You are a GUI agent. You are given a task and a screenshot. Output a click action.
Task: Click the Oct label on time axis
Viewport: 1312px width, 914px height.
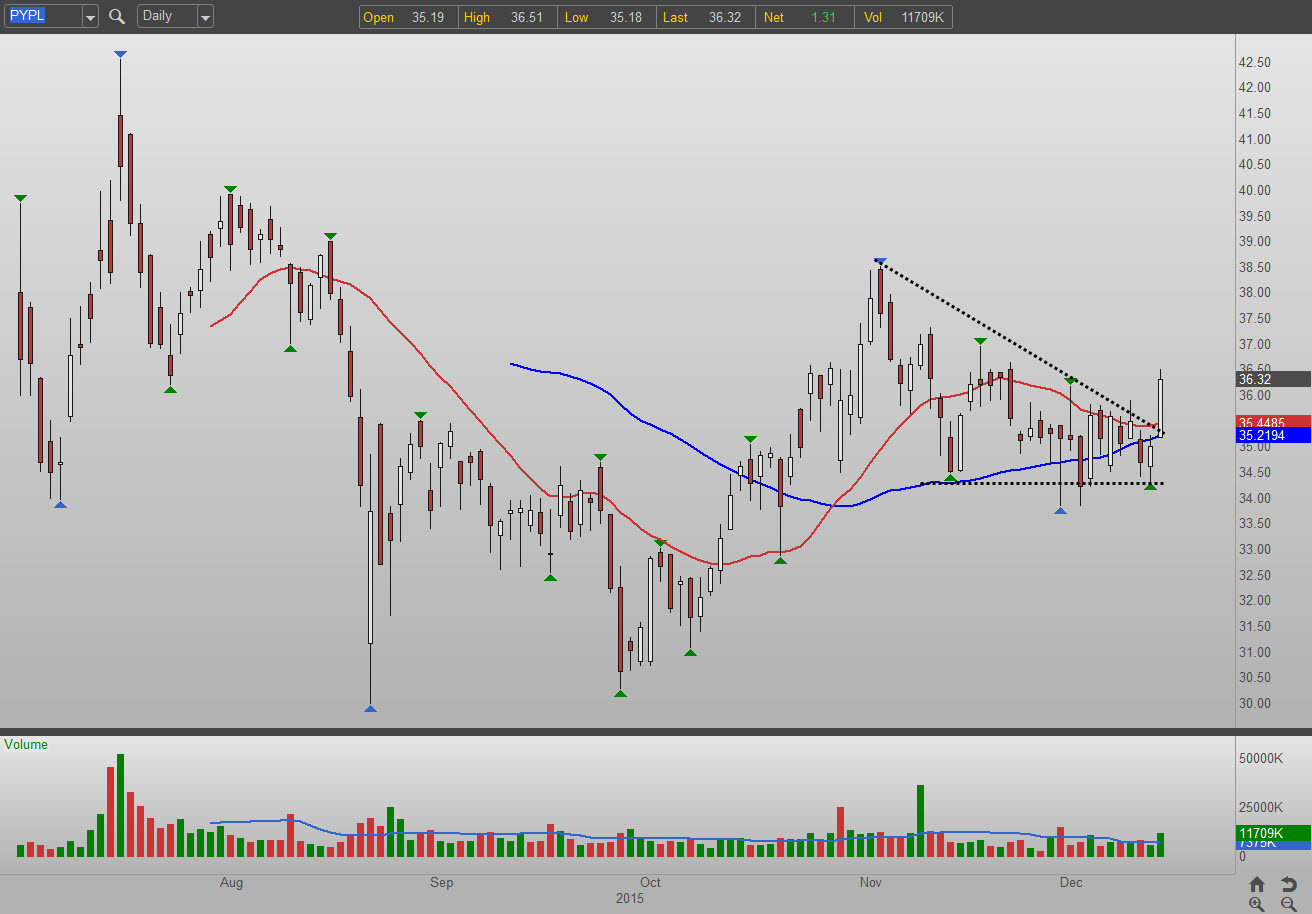pyautogui.click(x=651, y=883)
